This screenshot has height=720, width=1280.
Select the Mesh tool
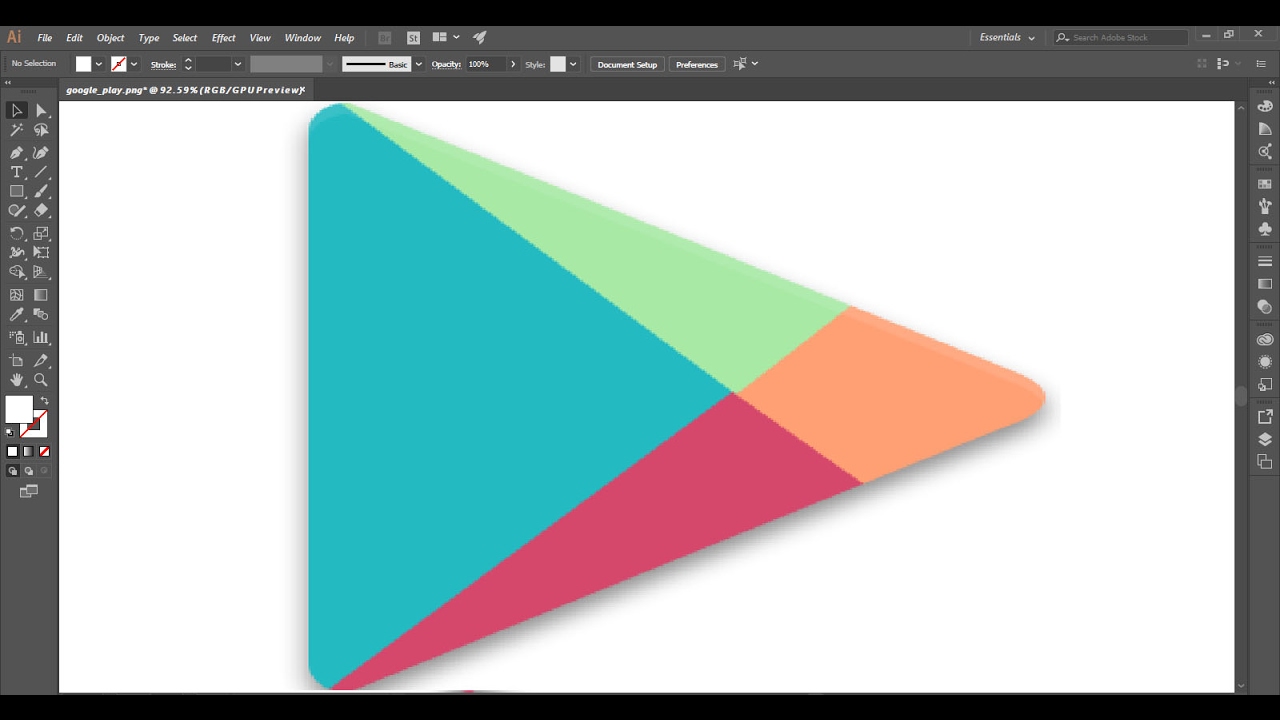point(17,295)
